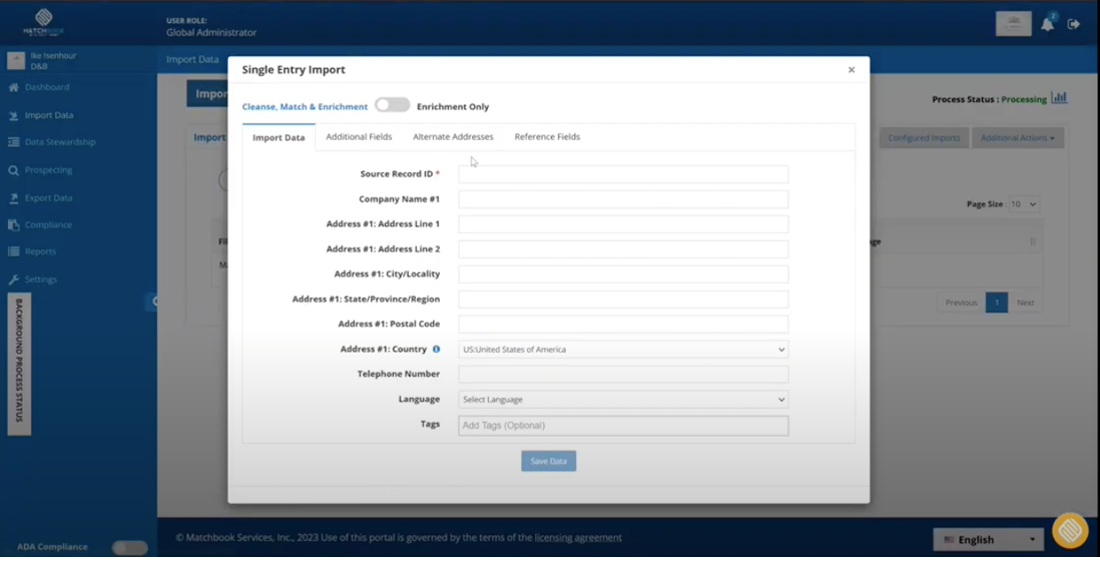This screenshot has width=1100, height=562.
Task: Click the Source Record ID field
Action: click(x=623, y=174)
